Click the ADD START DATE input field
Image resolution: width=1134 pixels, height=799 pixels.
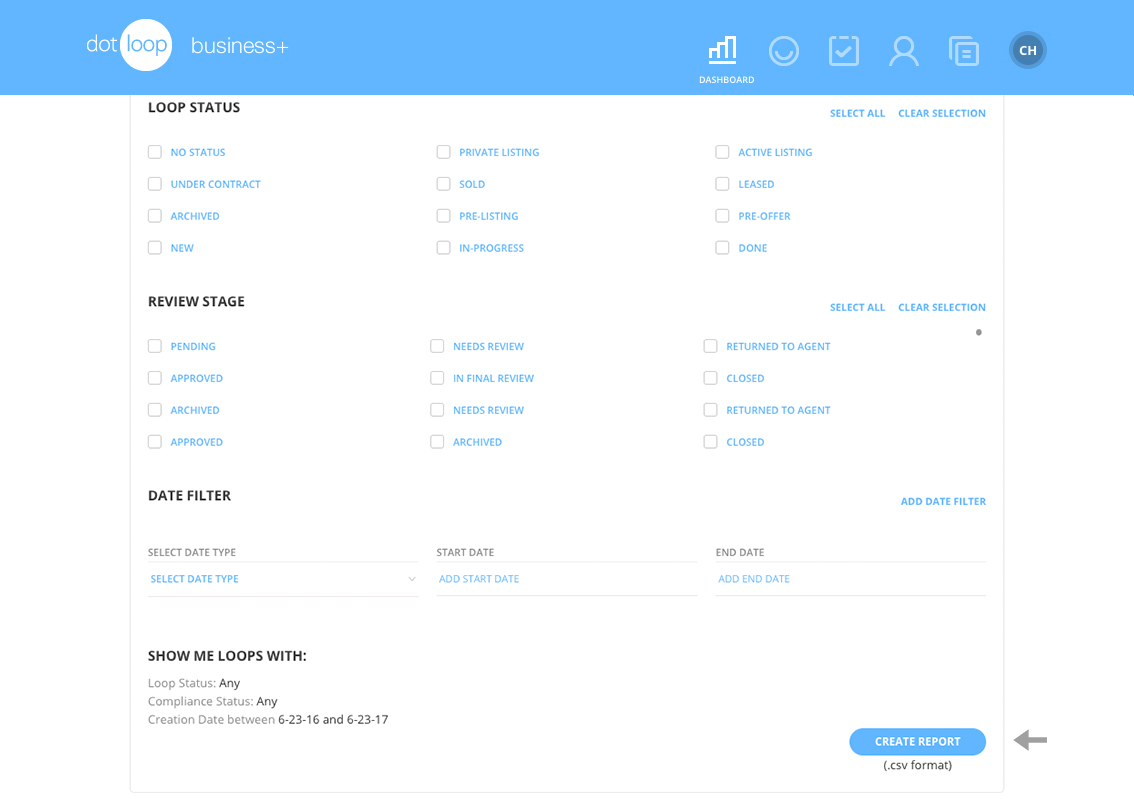coord(520,578)
